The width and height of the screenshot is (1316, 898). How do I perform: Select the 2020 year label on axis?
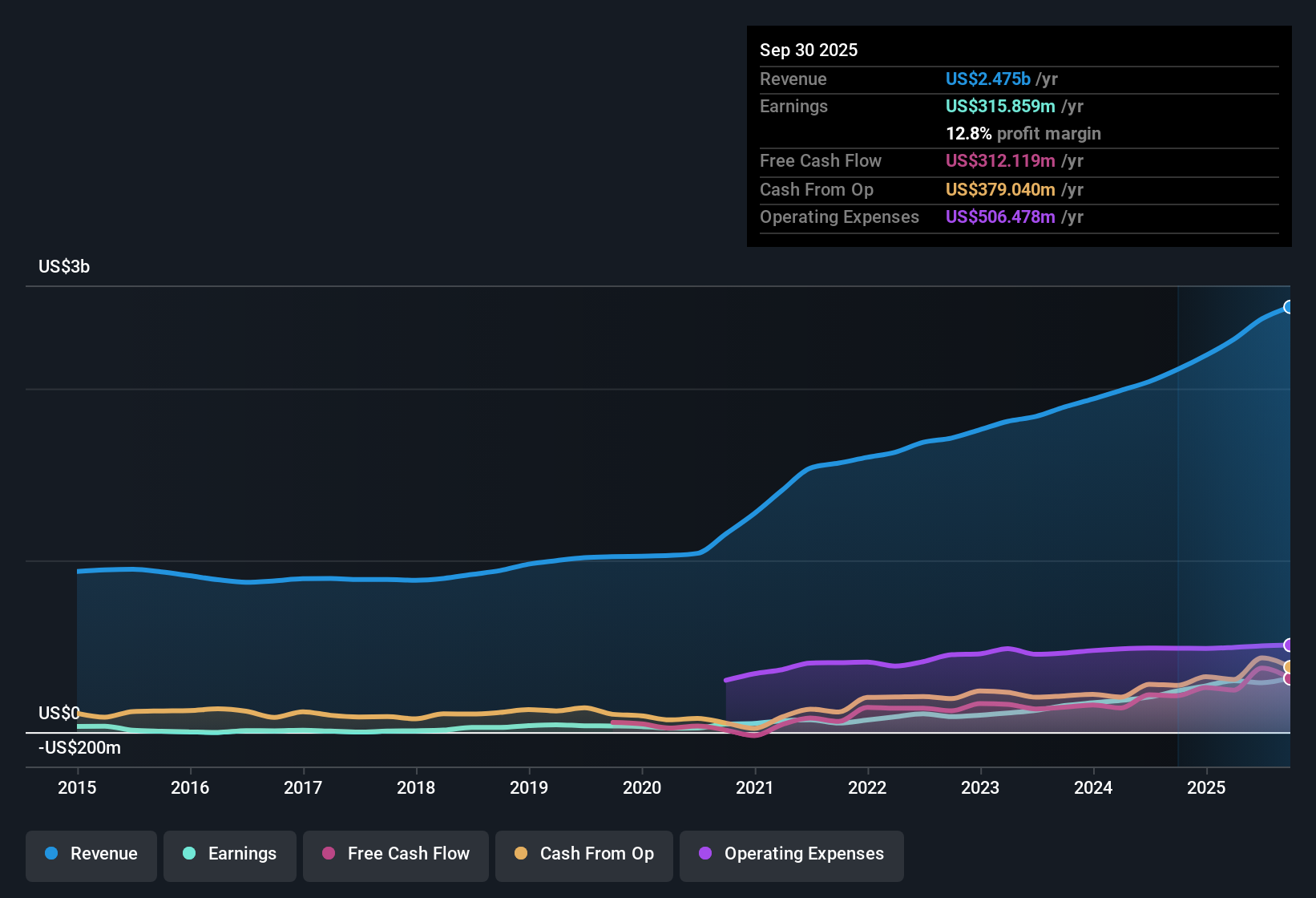(x=641, y=788)
